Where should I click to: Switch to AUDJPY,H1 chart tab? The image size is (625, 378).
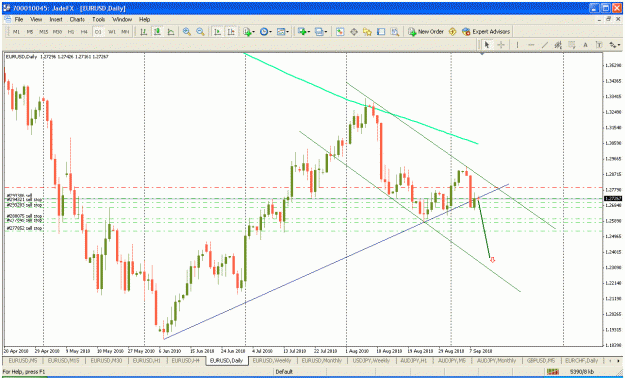click(413, 361)
